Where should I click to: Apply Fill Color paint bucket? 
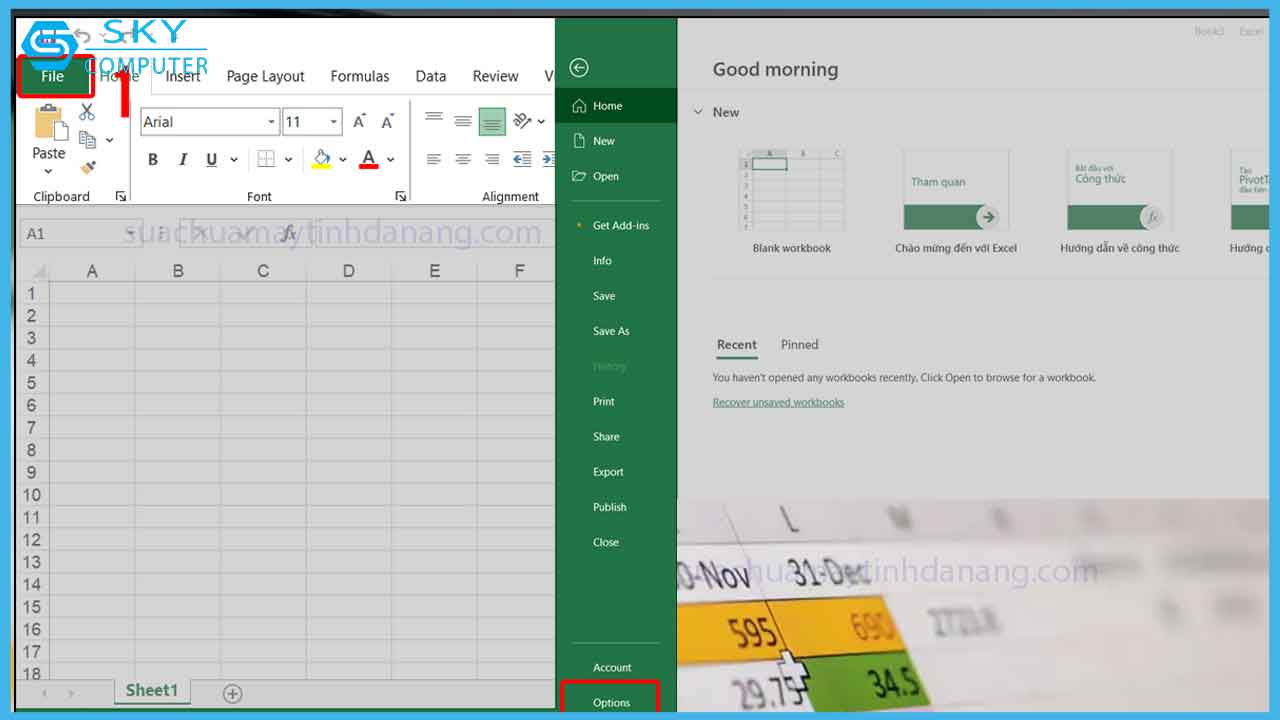tap(322, 159)
